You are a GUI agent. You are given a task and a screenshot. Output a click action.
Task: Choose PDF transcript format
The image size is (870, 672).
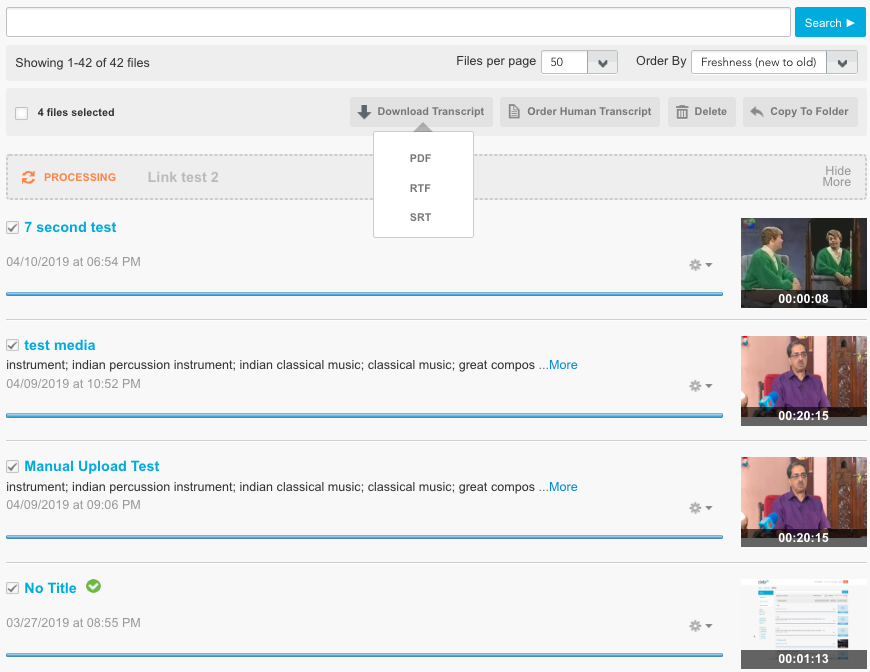click(421, 158)
